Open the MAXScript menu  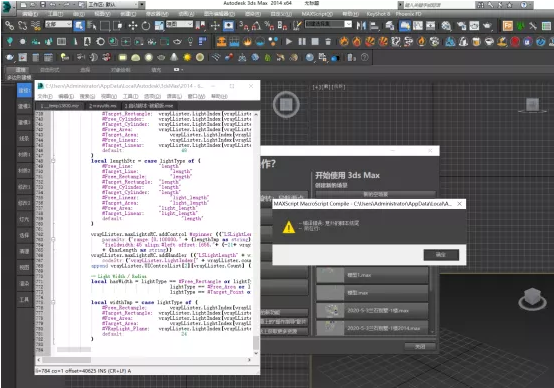pyautogui.click(x=317, y=14)
